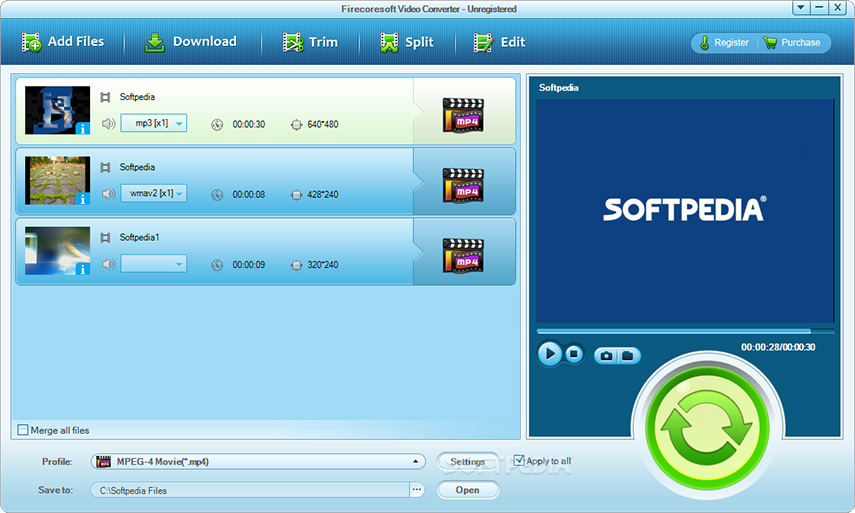Click the speaker icon in Softpedia1 row
855x513 pixels.
tap(109, 264)
